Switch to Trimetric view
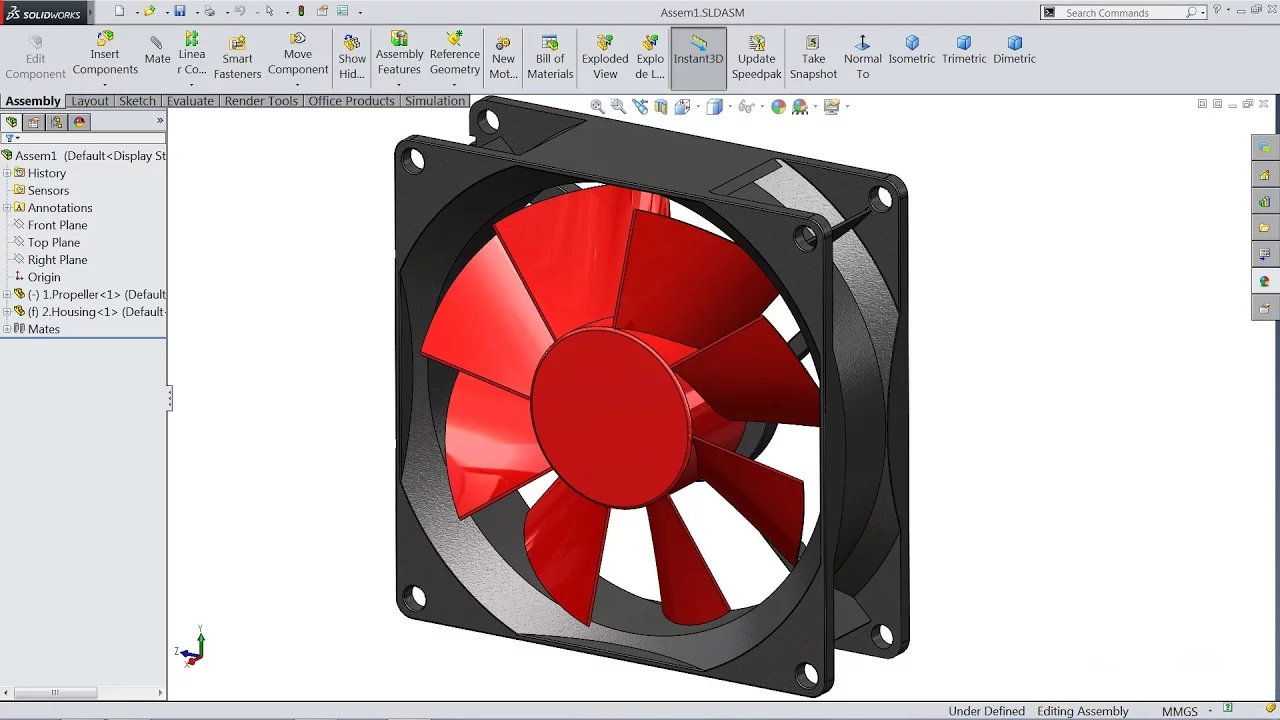The image size is (1280, 720). click(x=964, y=50)
